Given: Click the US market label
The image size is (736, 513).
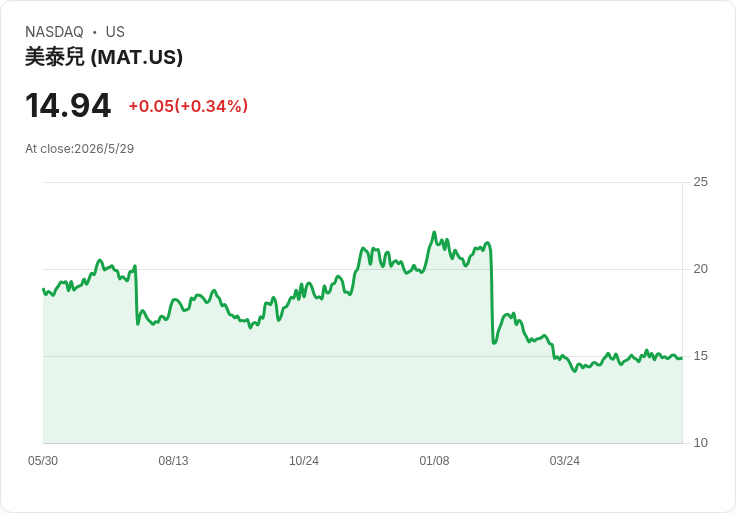Looking at the screenshot, I should 115,32.
